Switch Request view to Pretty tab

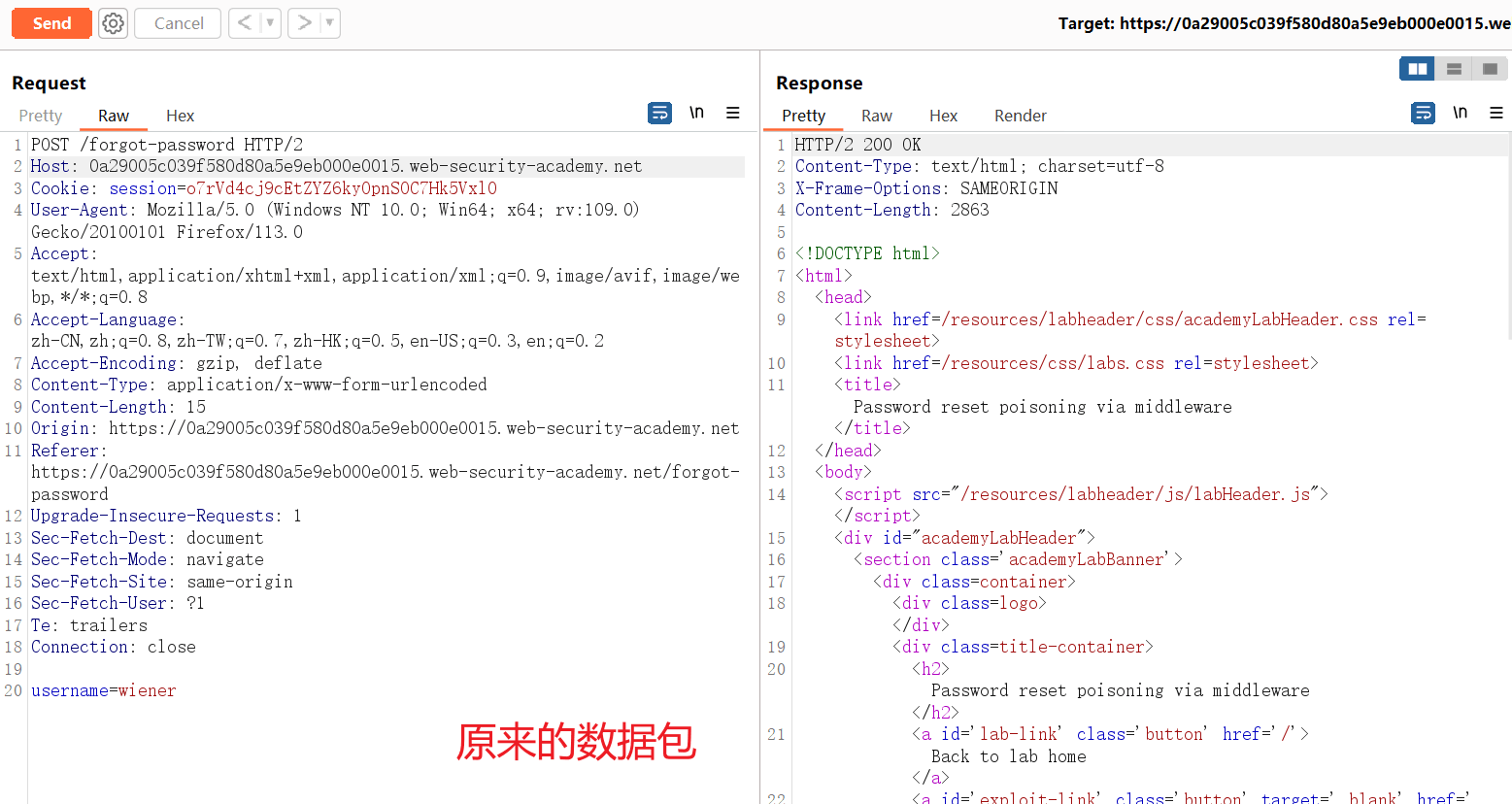(x=41, y=116)
